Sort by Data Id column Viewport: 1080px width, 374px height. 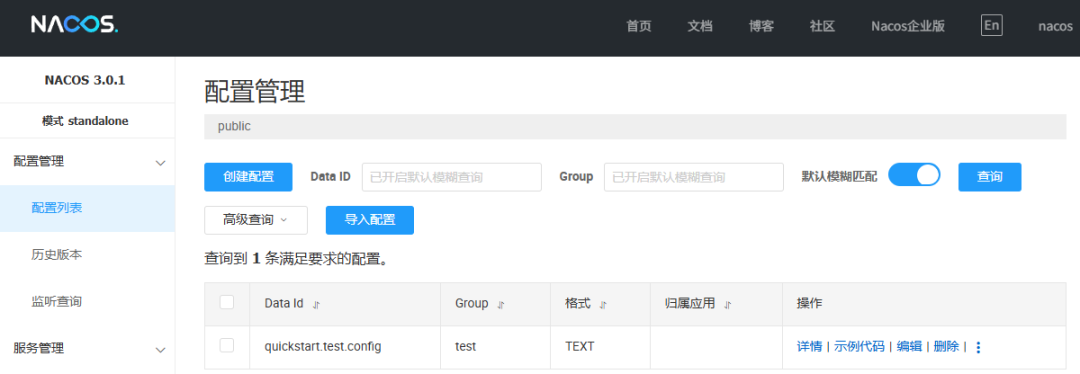point(317,304)
